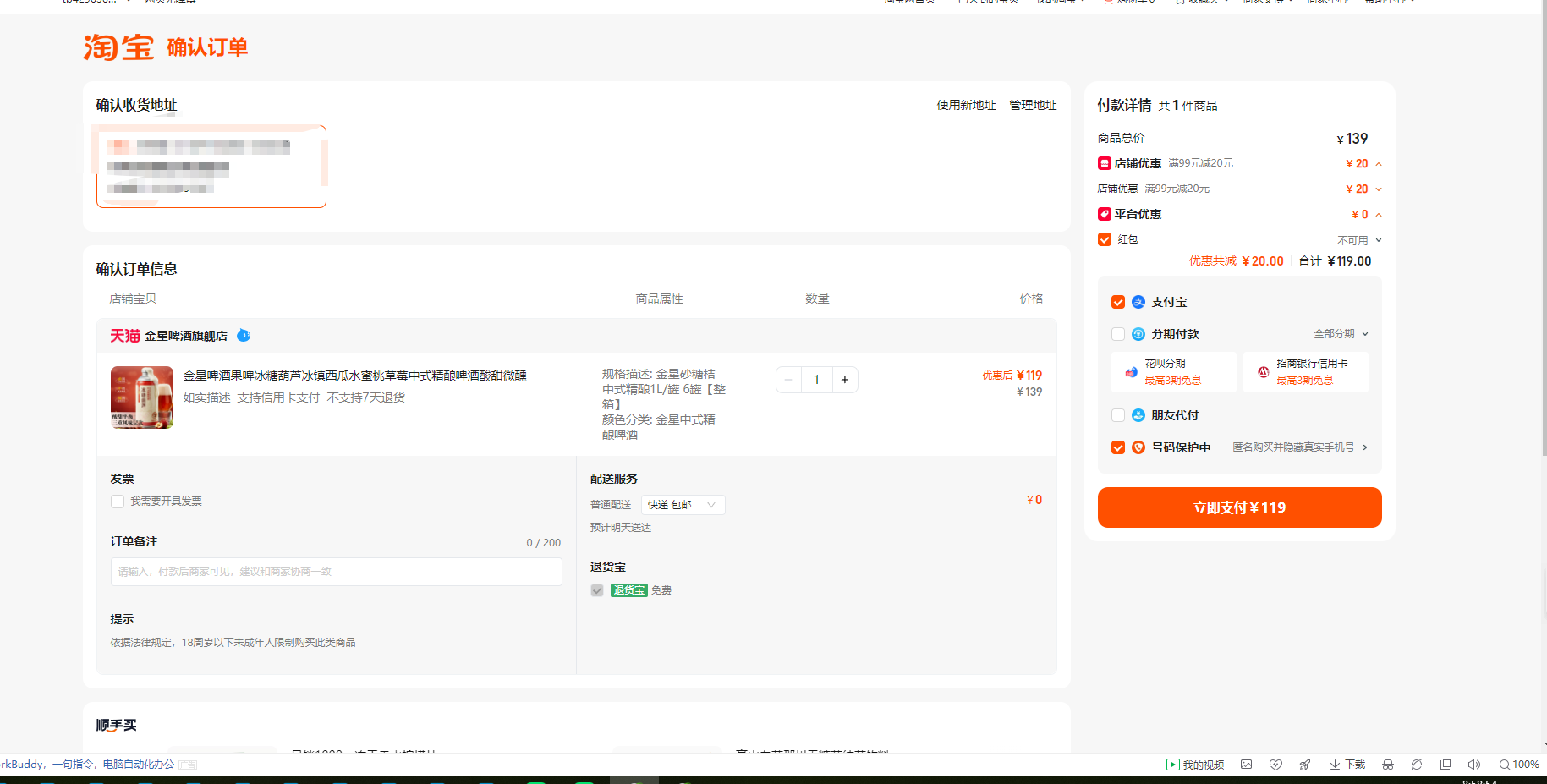
Task: Click the 号码保护中 shield icon
Action: point(1138,447)
